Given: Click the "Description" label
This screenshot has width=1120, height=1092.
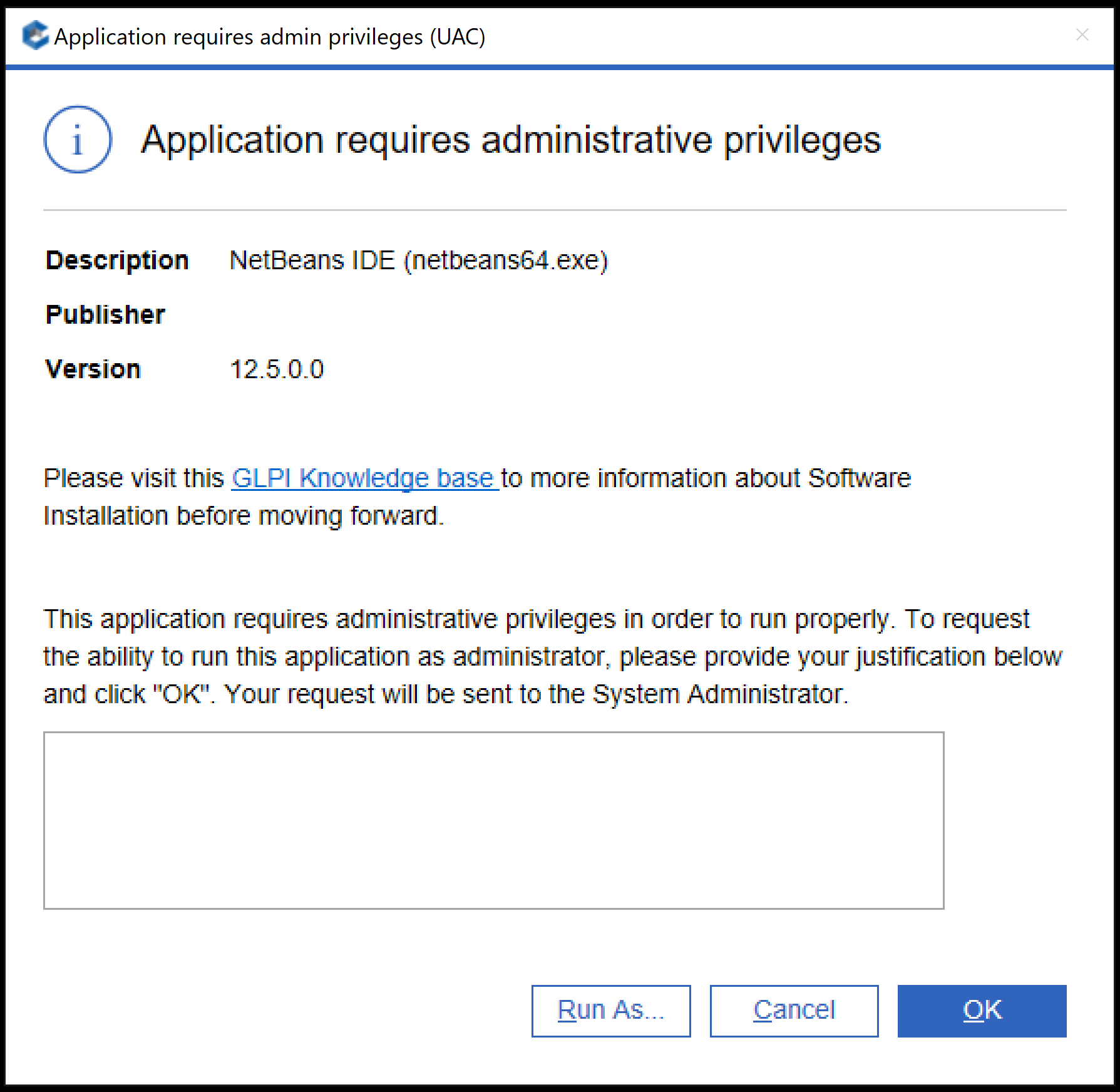Looking at the screenshot, I should click(117, 260).
